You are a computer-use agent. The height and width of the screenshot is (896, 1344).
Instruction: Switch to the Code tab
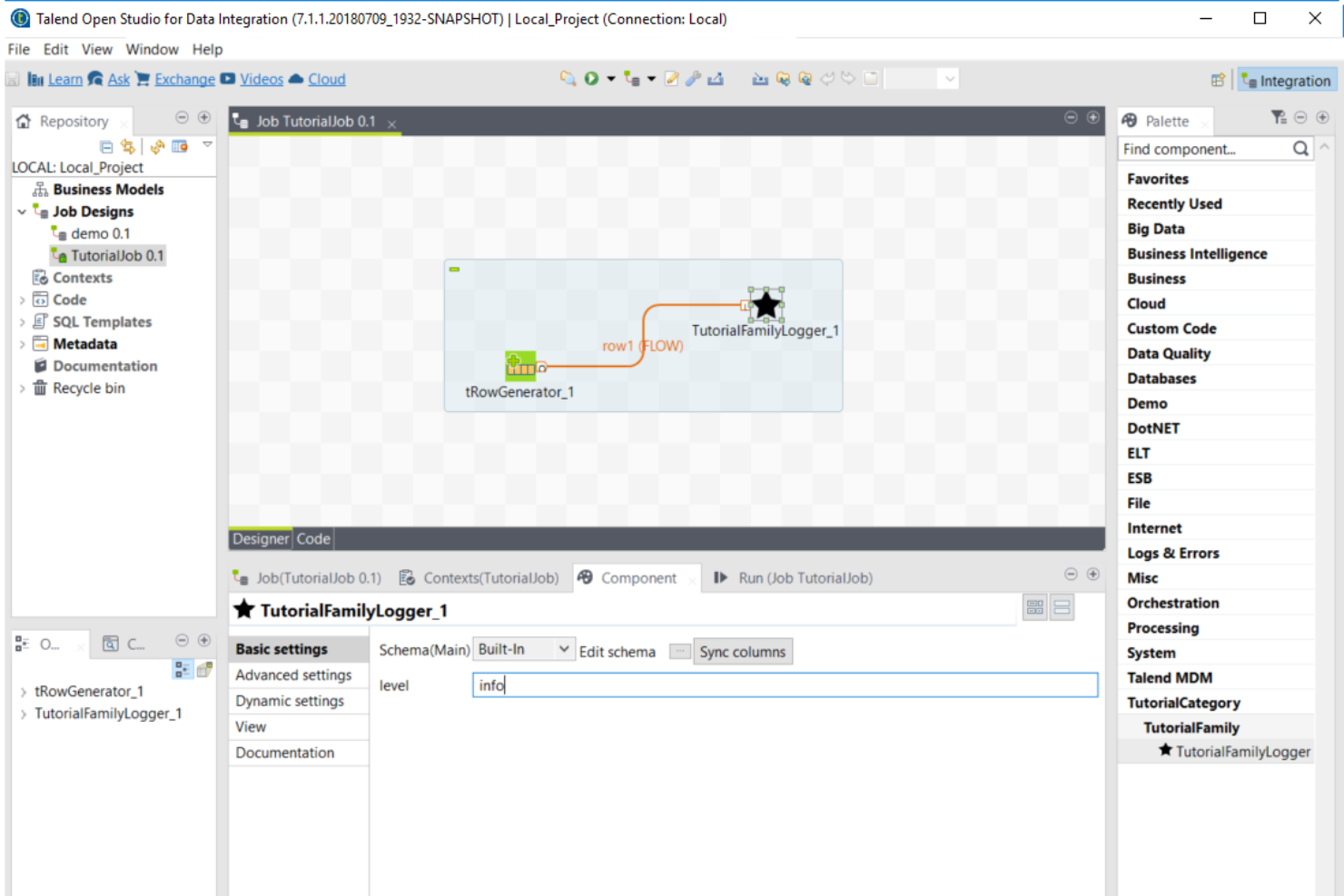[313, 538]
